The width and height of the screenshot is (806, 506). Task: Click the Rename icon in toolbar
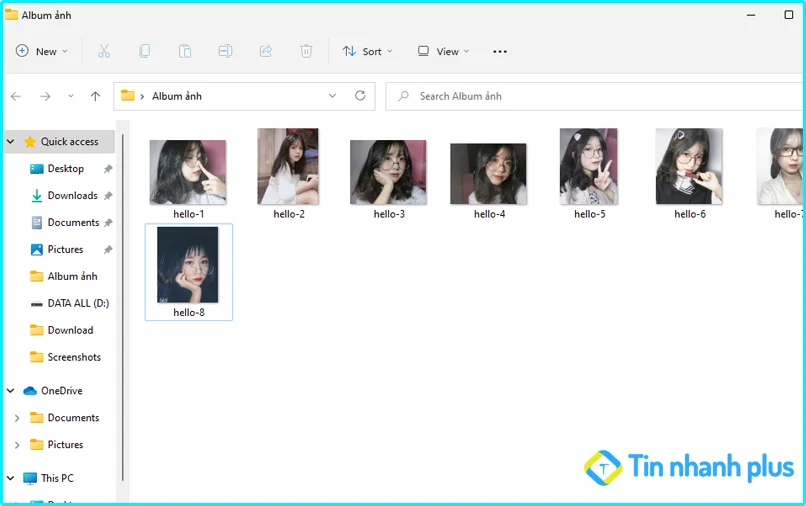click(x=225, y=51)
